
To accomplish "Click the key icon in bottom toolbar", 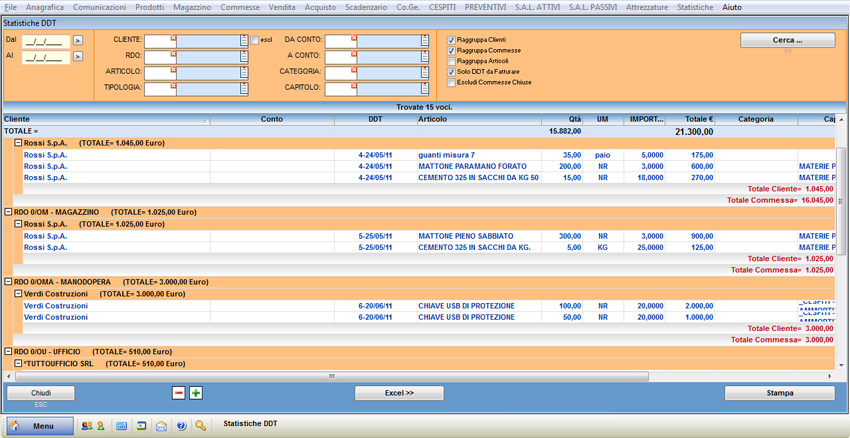I will [x=201, y=426].
